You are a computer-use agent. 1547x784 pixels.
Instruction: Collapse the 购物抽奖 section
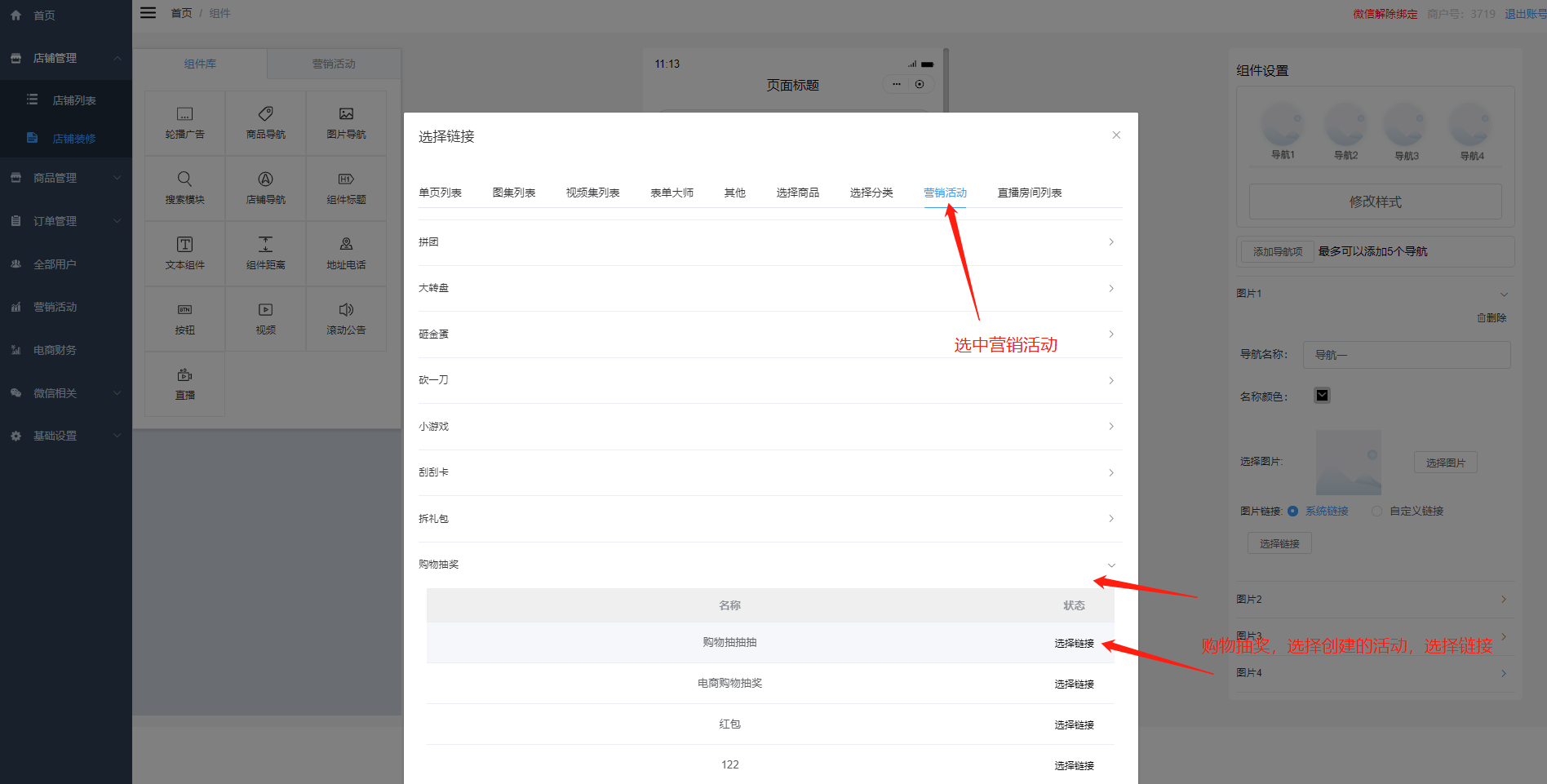pyautogui.click(x=1110, y=565)
